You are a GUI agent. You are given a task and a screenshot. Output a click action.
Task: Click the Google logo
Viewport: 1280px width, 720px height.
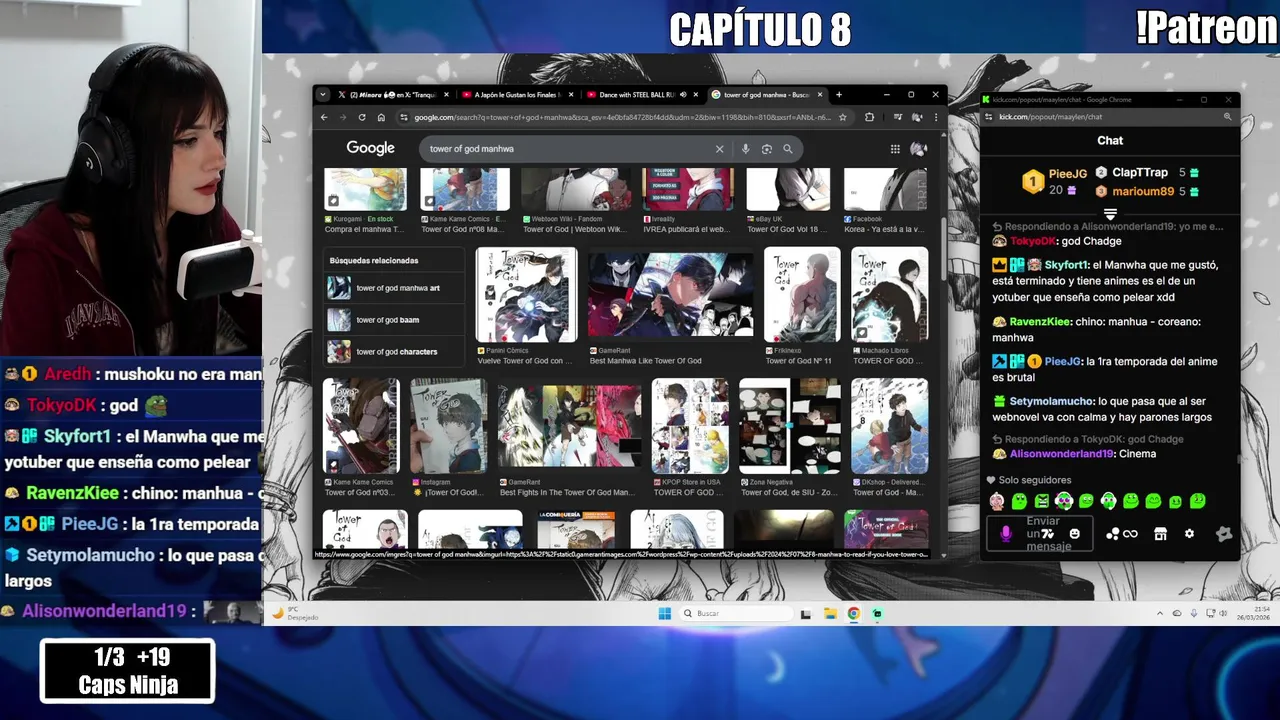tap(371, 148)
